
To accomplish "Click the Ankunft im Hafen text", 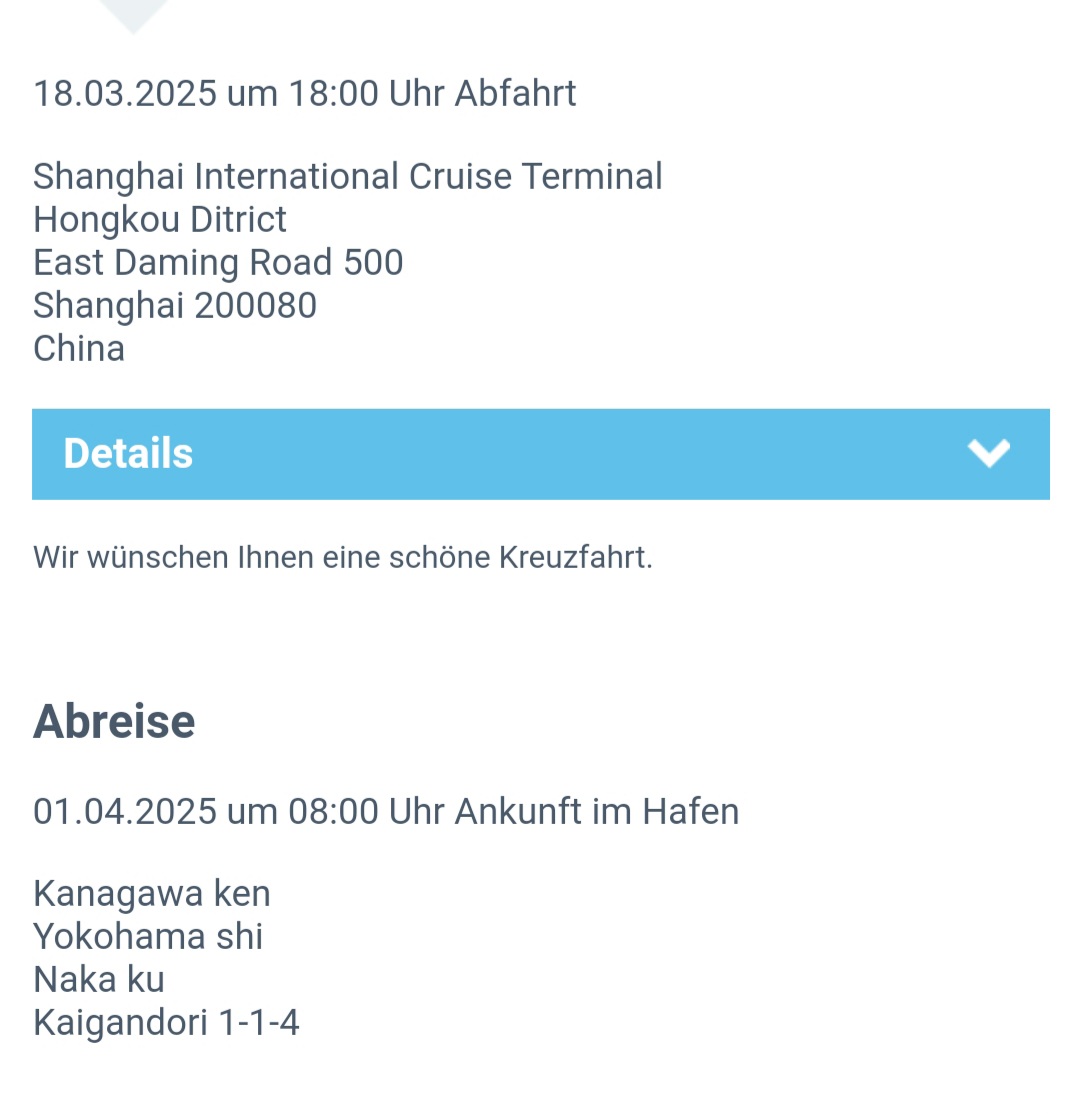I will pyautogui.click(x=597, y=812).
